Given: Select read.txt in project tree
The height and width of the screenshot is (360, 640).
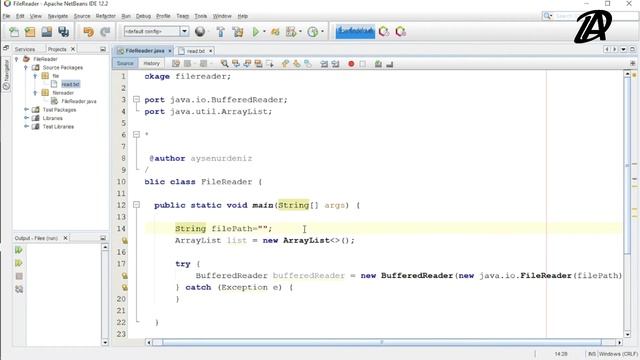Looking at the screenshot, I should click(70, 84).
